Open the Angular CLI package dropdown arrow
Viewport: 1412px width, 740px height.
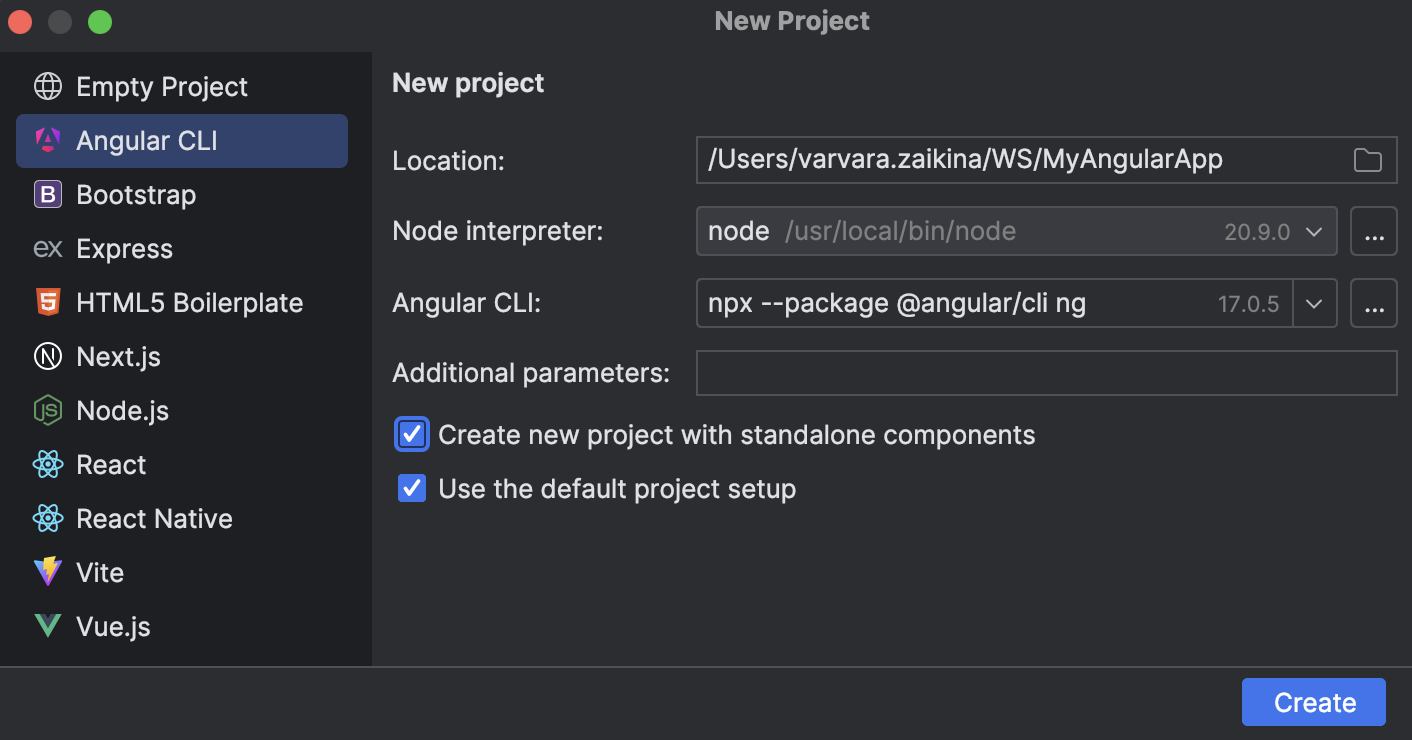point(1314,304)
